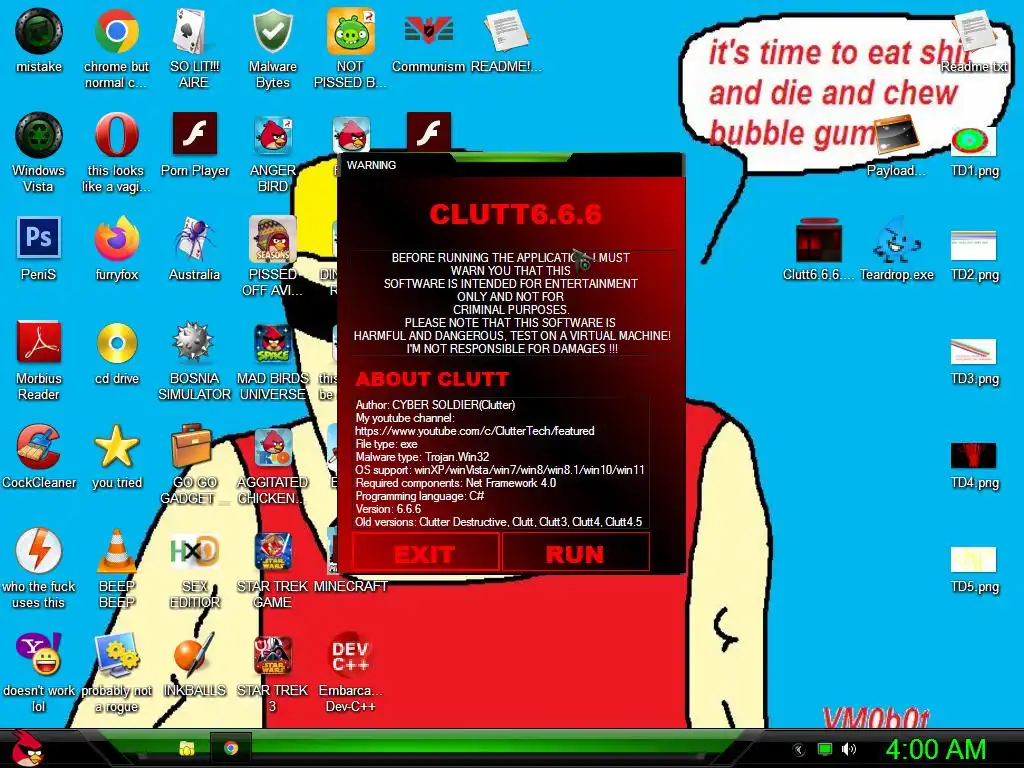Click the green monitor network tray icon
The image size is (1024, 768).
pyautogui.click(x=825, y=749)
